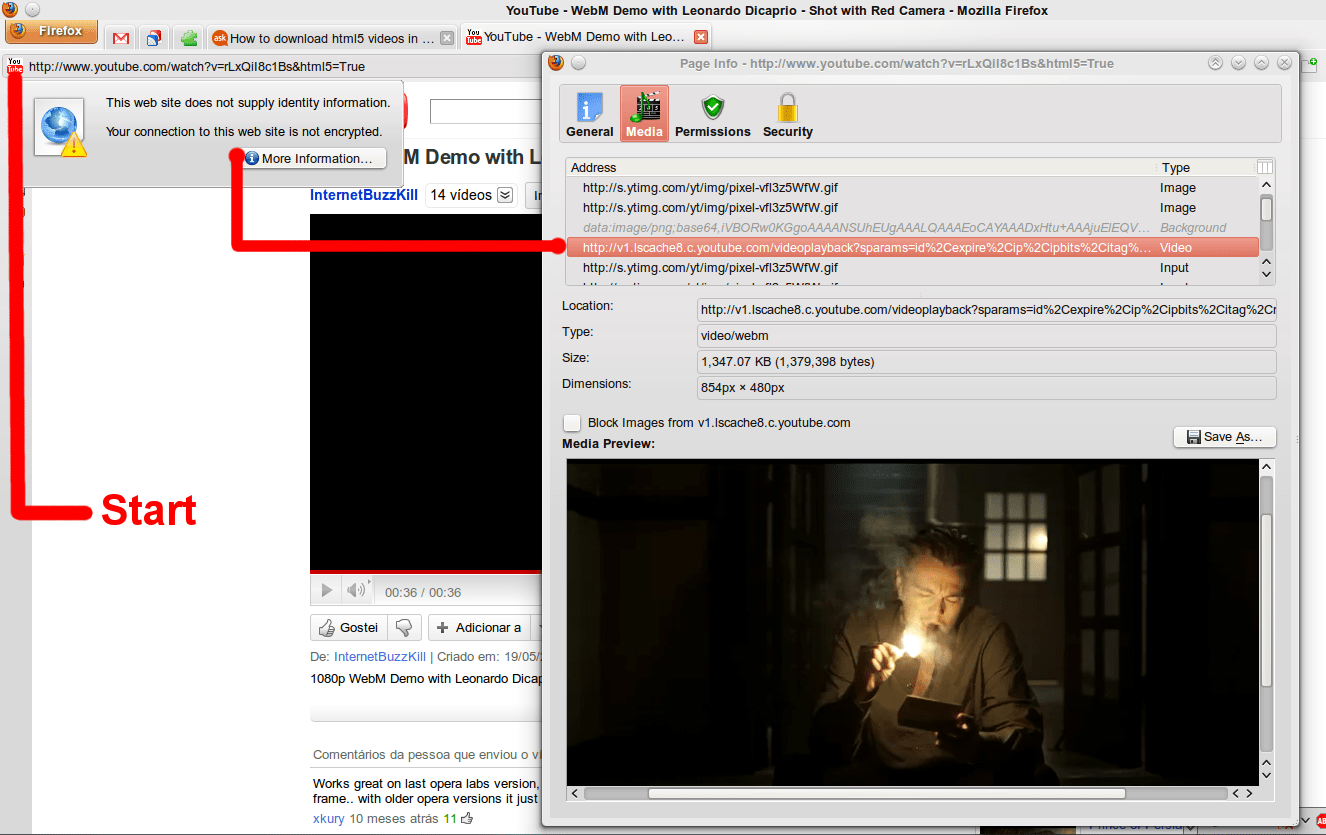1326x835 pixels.
Task: Open the green pinned tab icon
Action: [188, 38]
